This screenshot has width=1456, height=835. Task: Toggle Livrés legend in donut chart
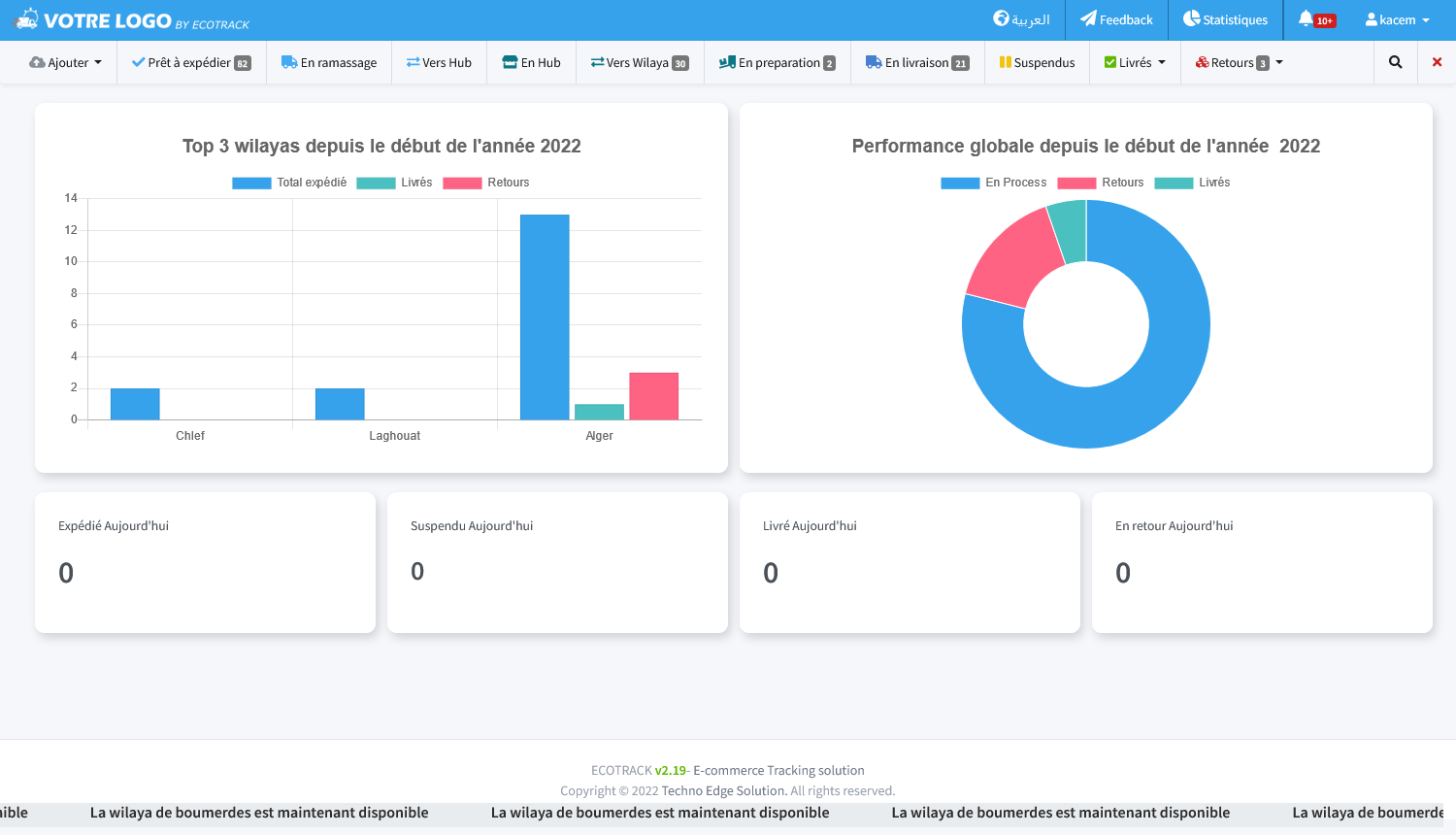(1192, 183)
